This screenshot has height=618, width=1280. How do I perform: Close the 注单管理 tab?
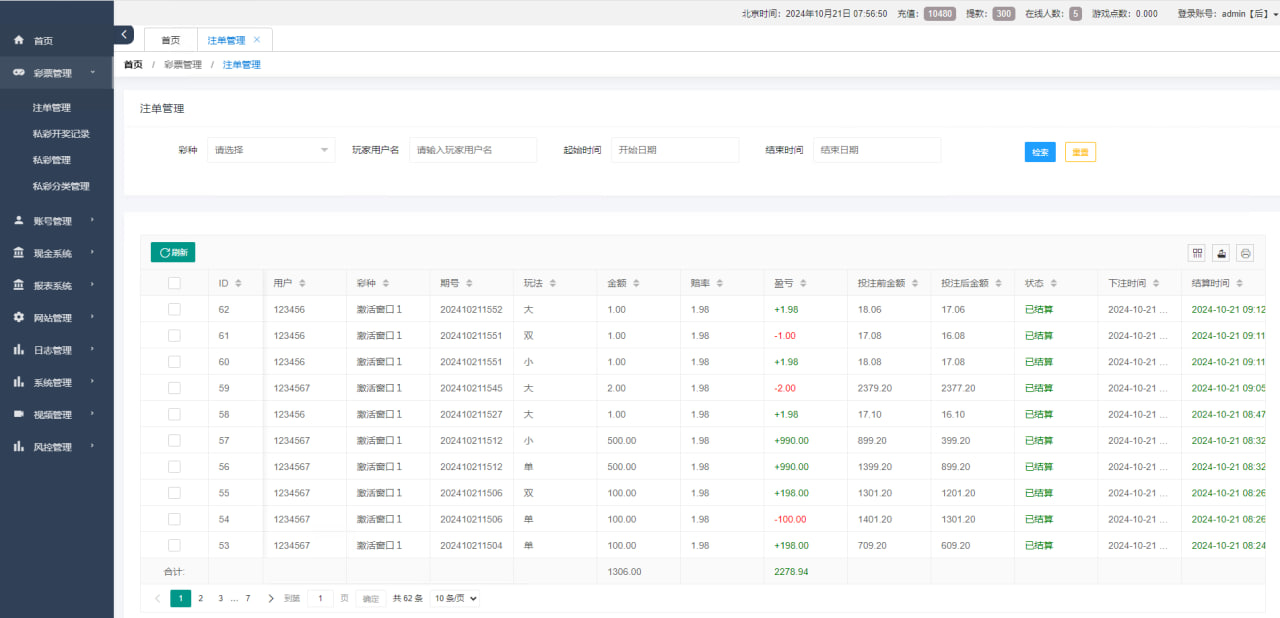tap(257, 40)
